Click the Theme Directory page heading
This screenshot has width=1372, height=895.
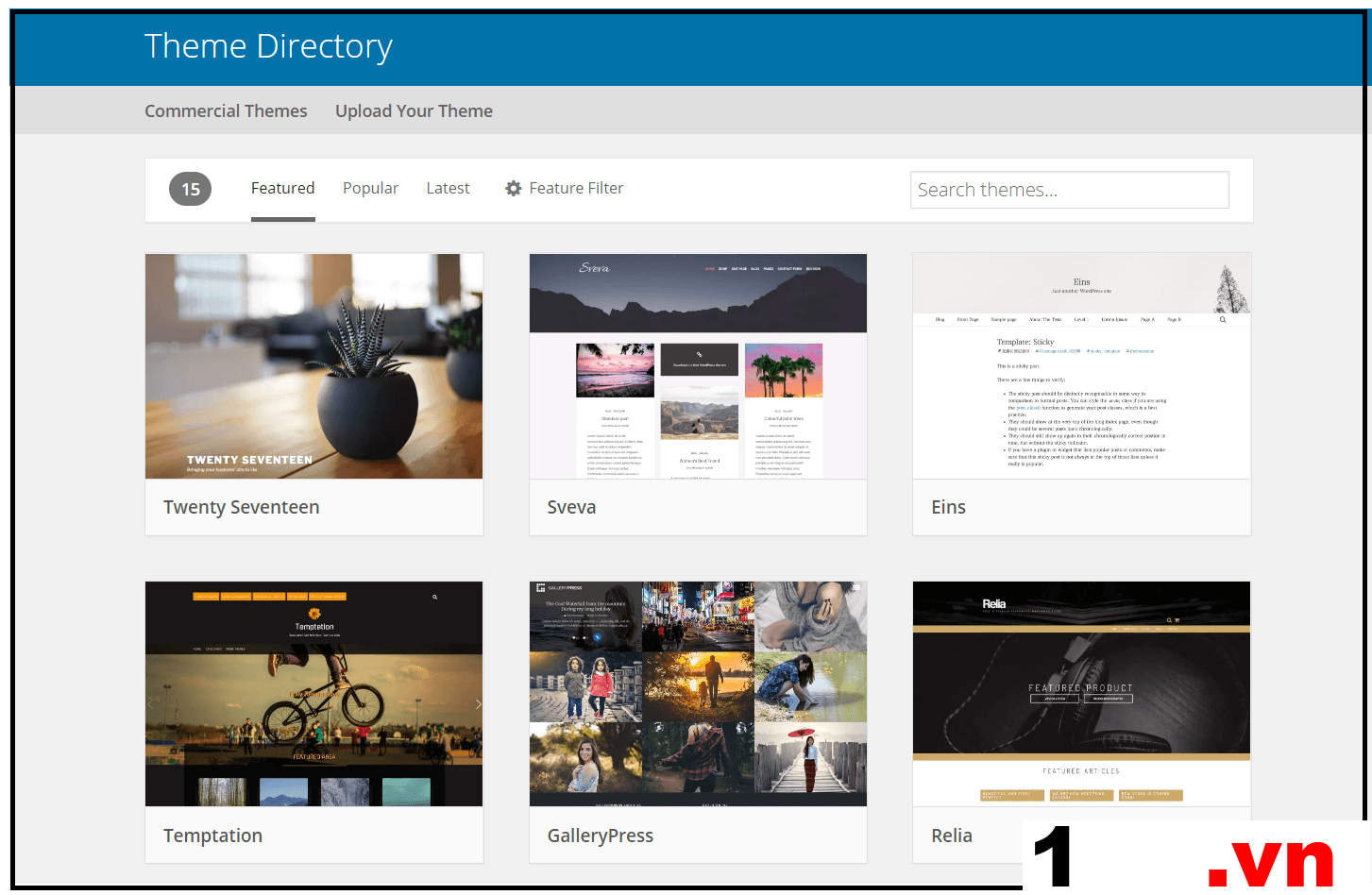pos(268,47)
